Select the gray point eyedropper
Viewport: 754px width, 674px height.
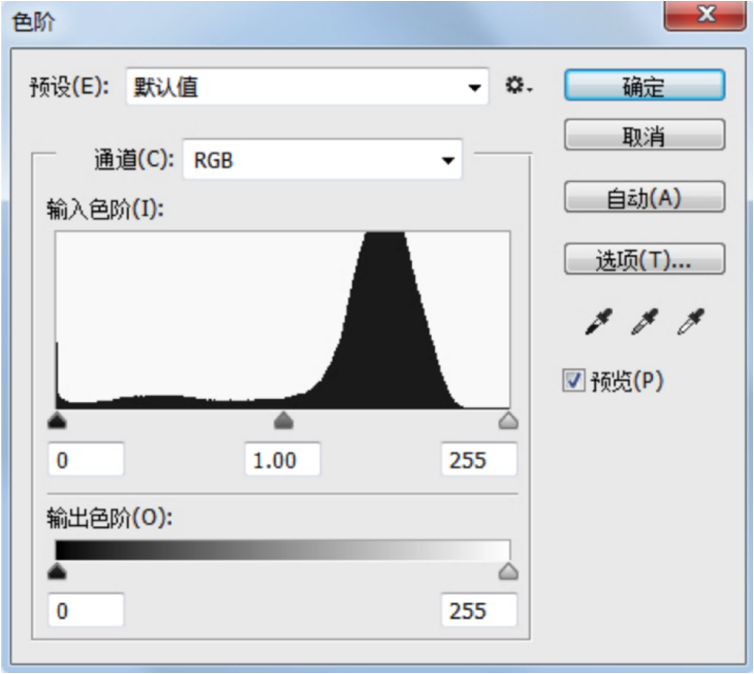tap(644, 322)
